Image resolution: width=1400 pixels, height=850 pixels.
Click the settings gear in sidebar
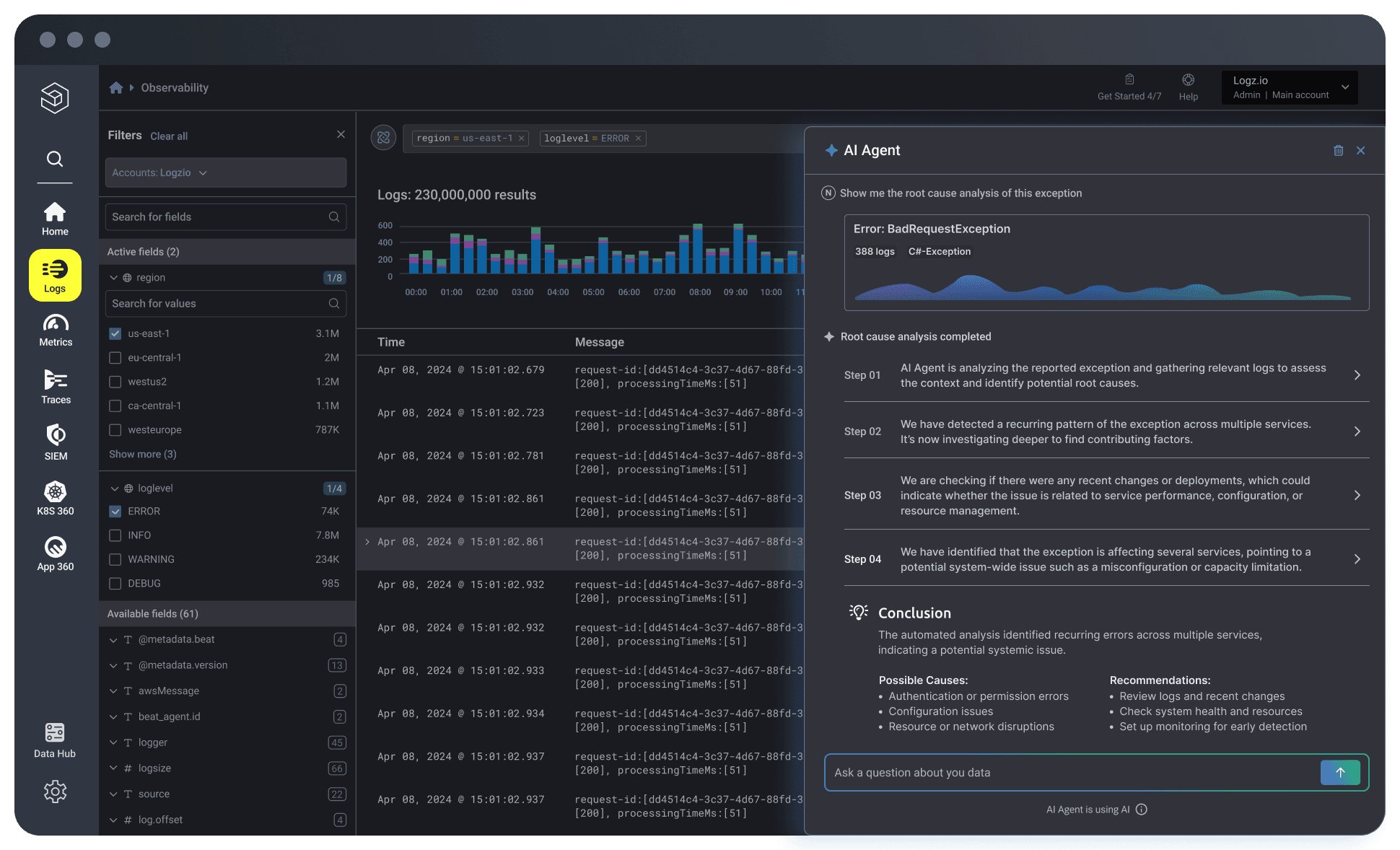click(x=55, y=792)
